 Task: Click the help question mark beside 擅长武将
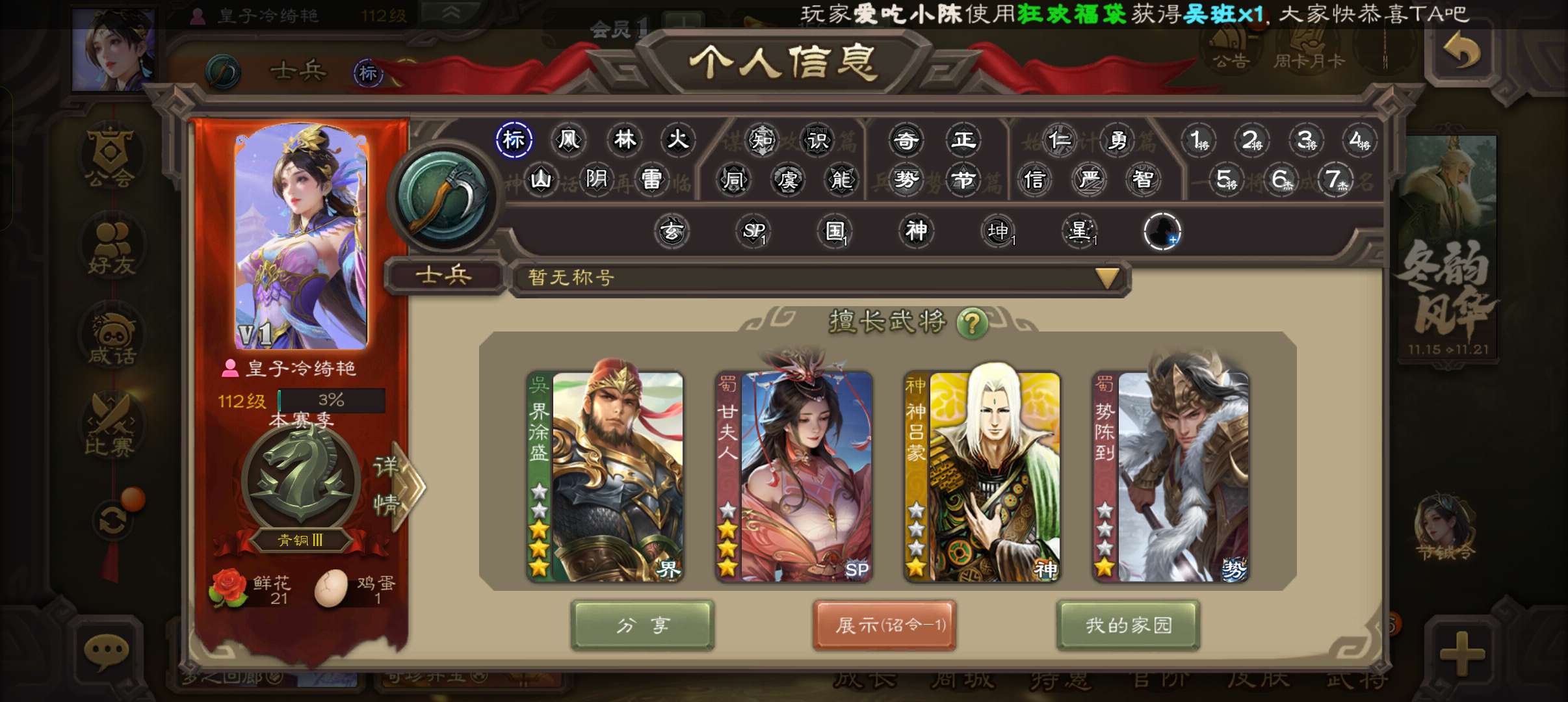pyautogui.click(x=972, y=322)
